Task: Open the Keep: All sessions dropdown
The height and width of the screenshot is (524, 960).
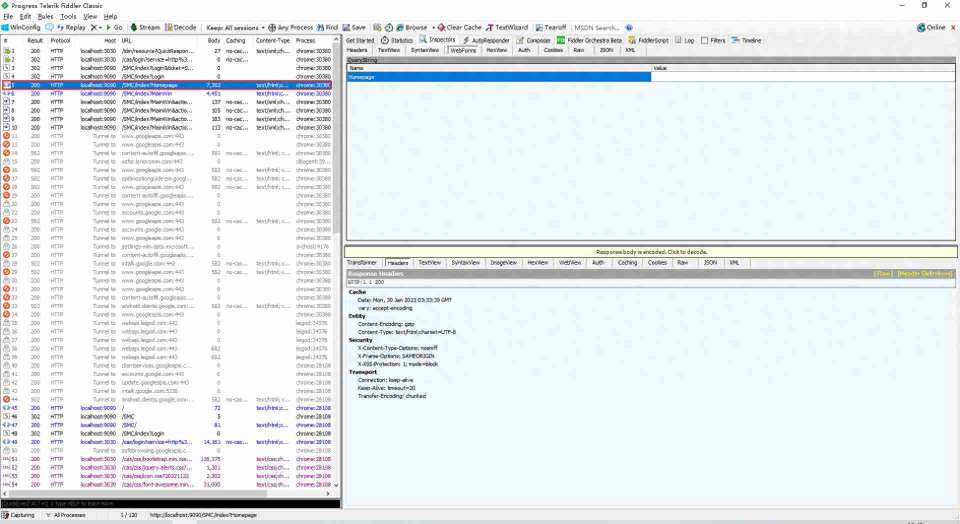Action: 235,28
